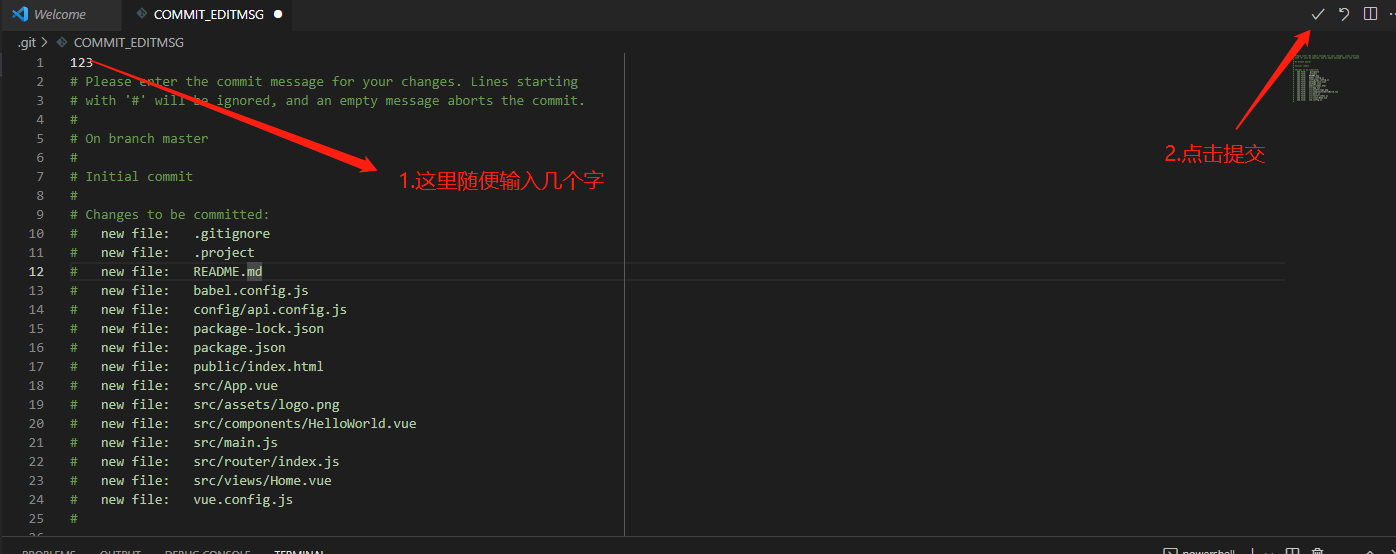Click the 'new file: vue.config.js' line
Viewport: 1396px width, 554px height.
(x=181, y=499)
